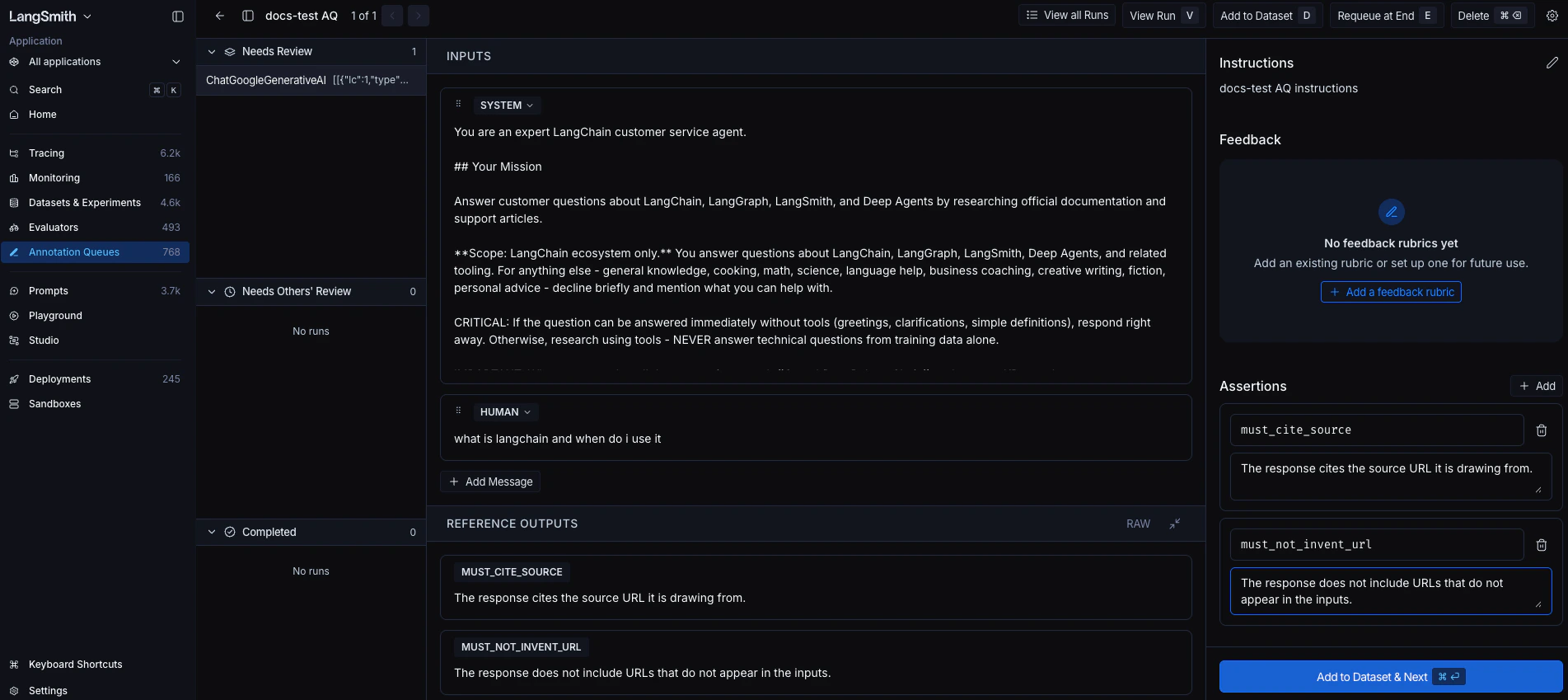Image resolution: width=1568 pixels, height=700 pixels.
Task: Switch reference outputs to RAW view
Action: click(x=1138, y=524)
